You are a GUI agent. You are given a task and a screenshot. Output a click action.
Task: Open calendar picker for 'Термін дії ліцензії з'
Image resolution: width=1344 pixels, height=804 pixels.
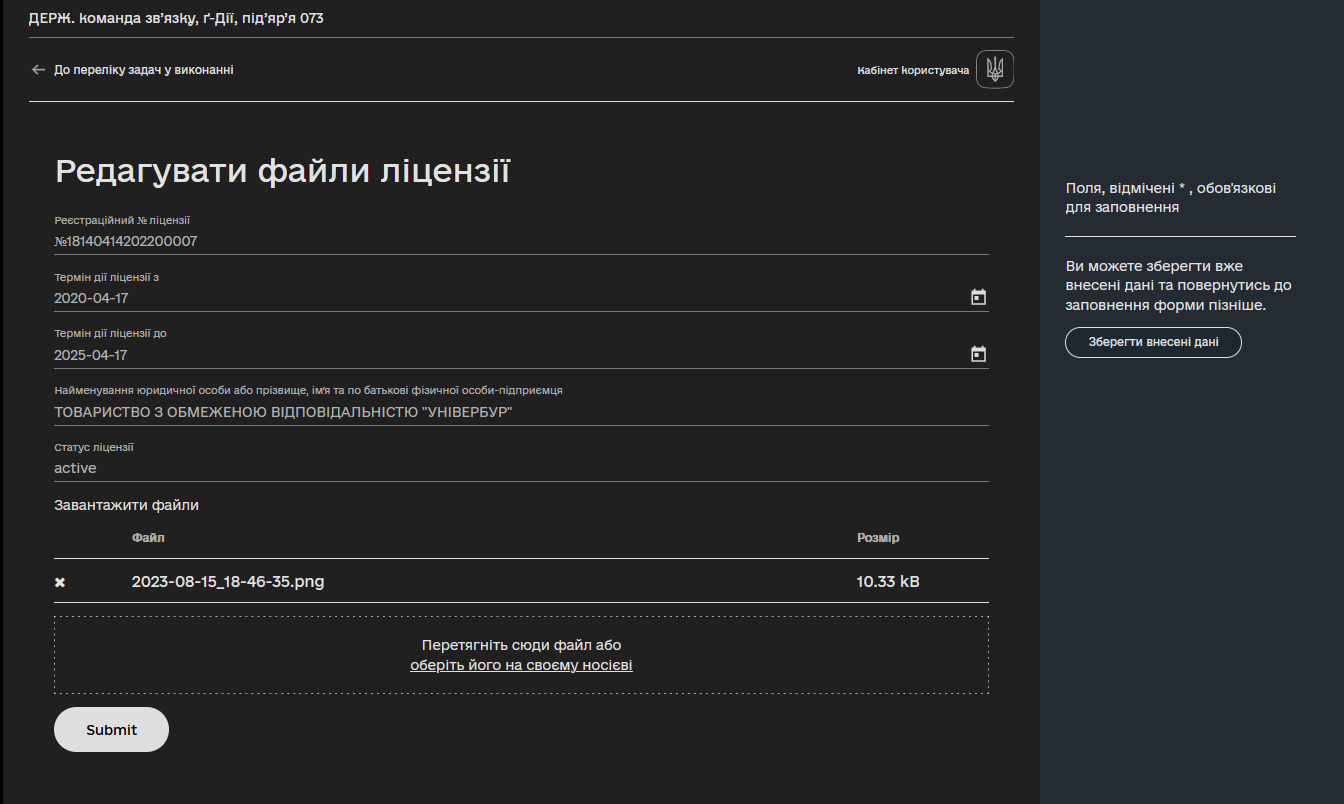click(x=978, y=297)
